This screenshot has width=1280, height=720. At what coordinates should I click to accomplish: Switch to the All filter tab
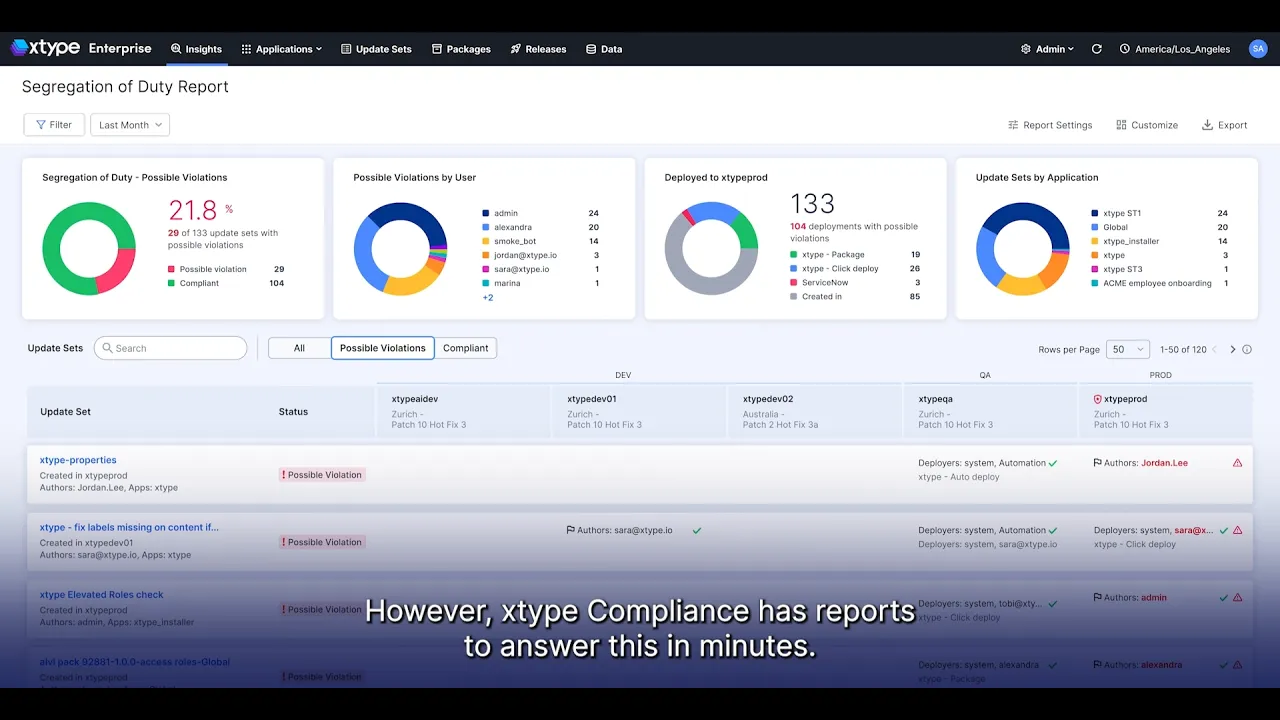click(x=299, y=348)
